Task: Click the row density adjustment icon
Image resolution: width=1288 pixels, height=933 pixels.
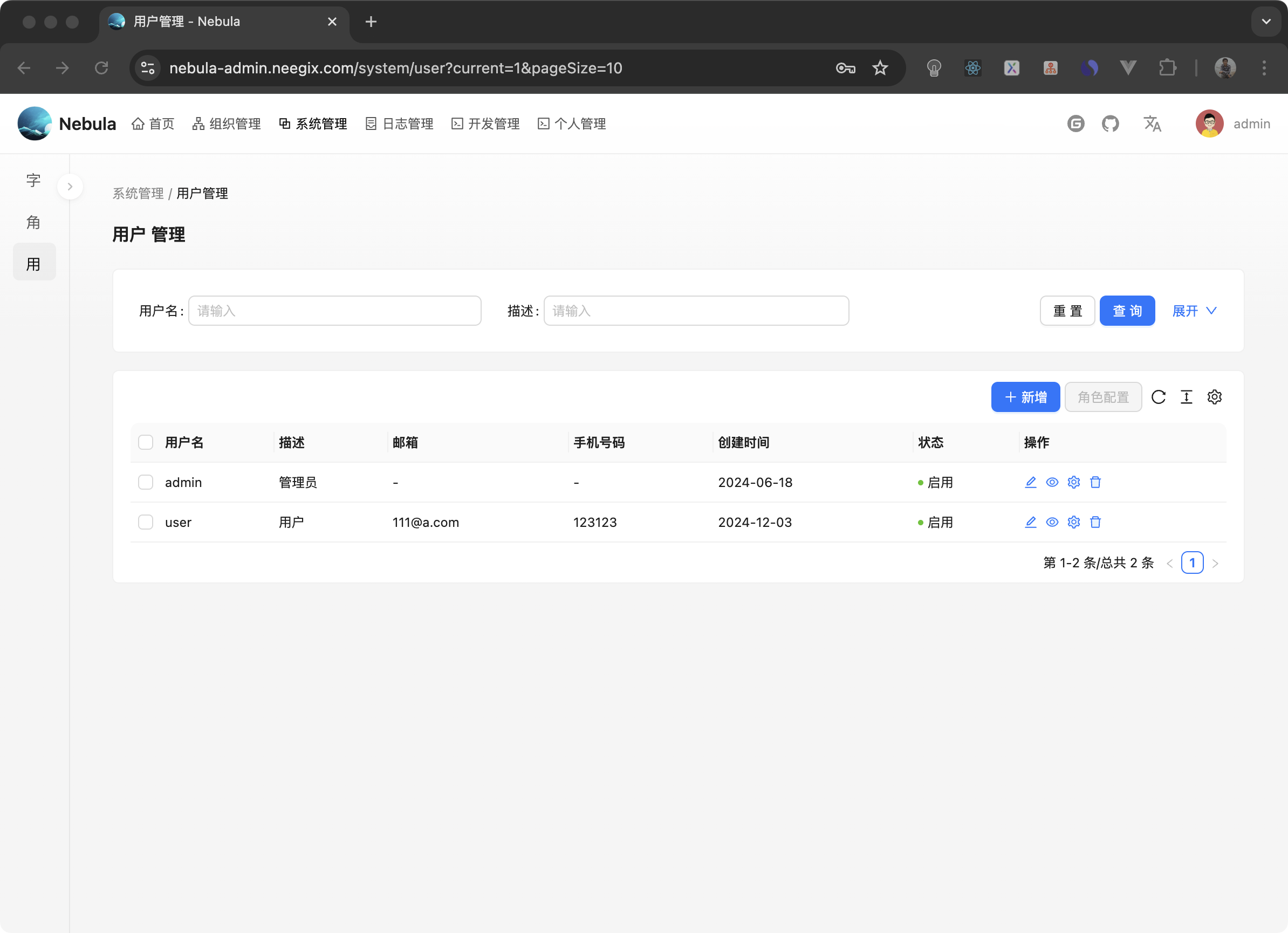Action: click(1187, 397)
